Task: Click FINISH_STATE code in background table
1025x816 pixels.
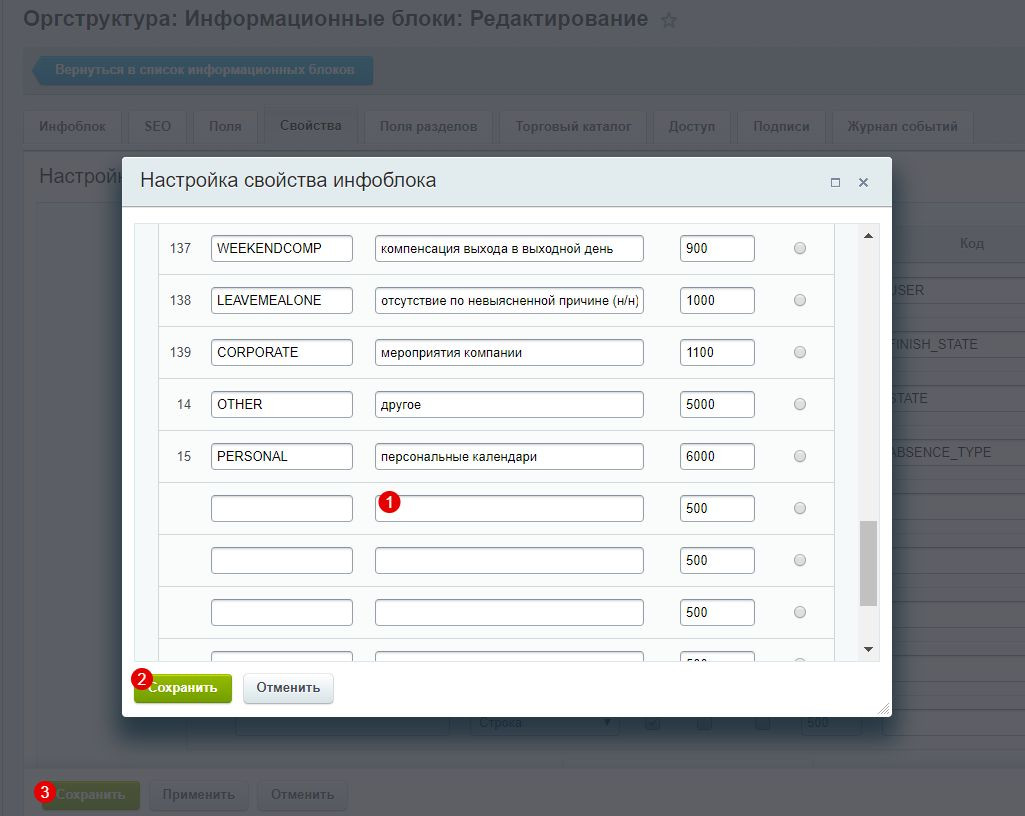Action: [935, 345]
